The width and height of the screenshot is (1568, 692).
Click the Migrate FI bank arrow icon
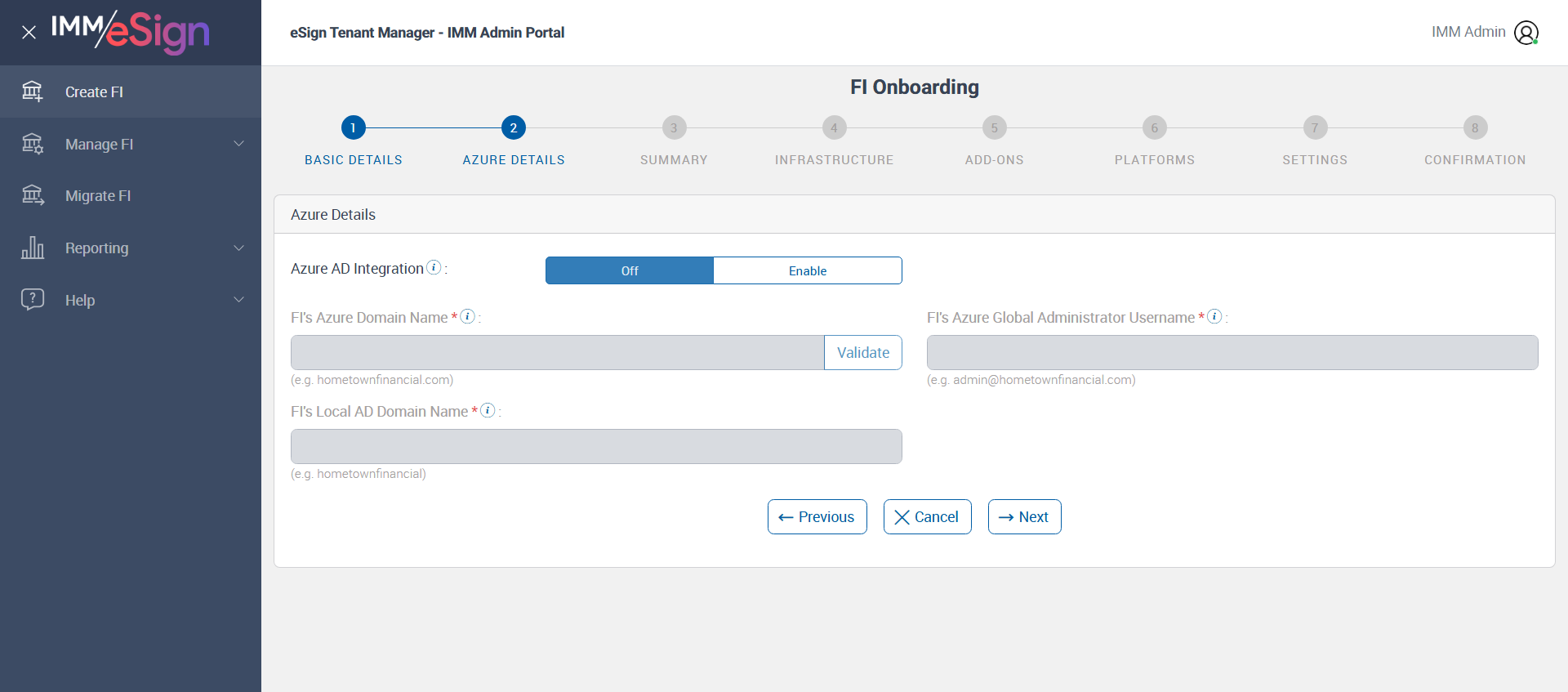(33, 195)
